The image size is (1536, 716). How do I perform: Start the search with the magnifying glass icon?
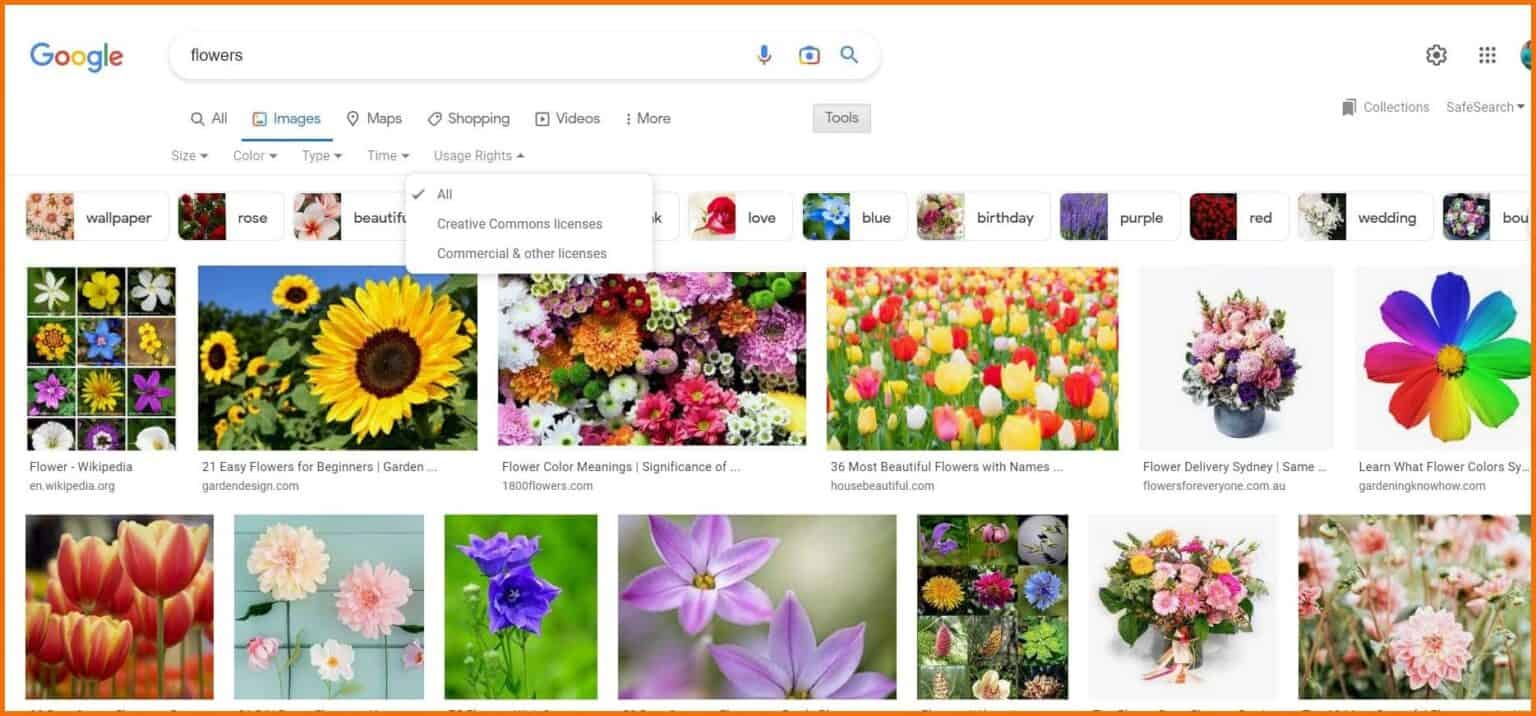(849, 55)
